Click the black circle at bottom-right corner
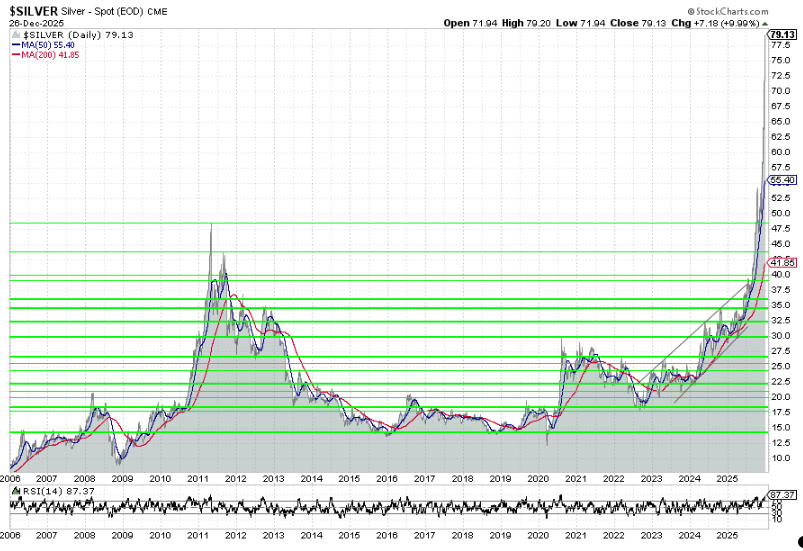The image size is (803, 551). (799, 541)
